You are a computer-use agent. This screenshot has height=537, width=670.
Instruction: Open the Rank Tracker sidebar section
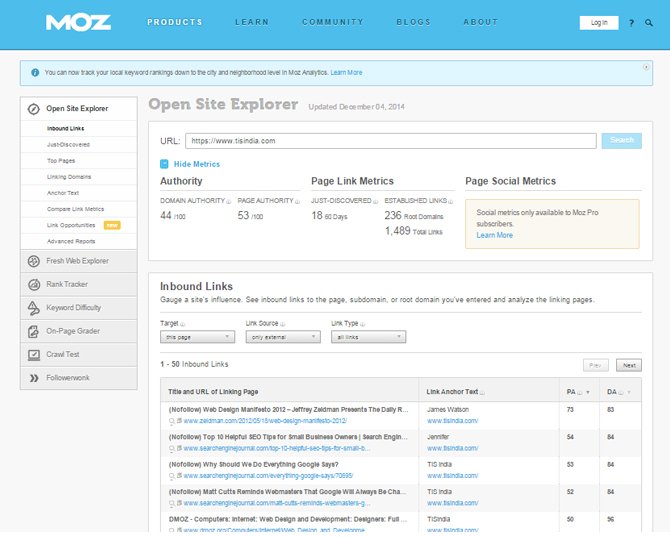click(x=79, y=285)
